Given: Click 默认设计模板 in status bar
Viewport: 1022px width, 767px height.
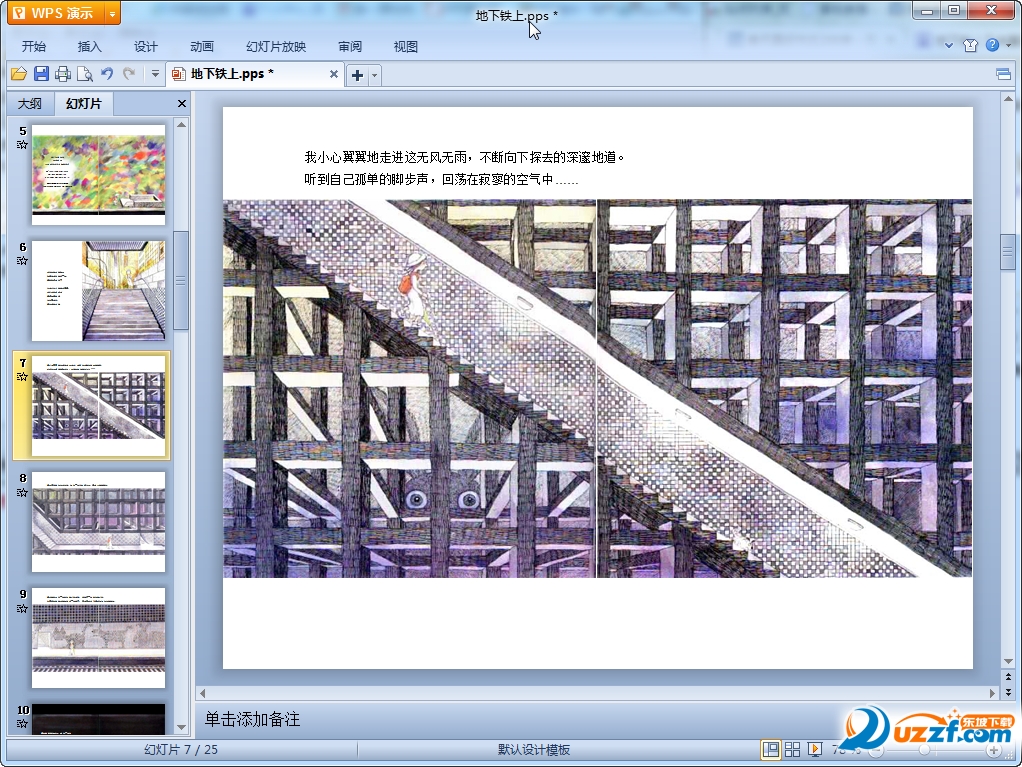Looking at the screenshot, I should [534, 750].
